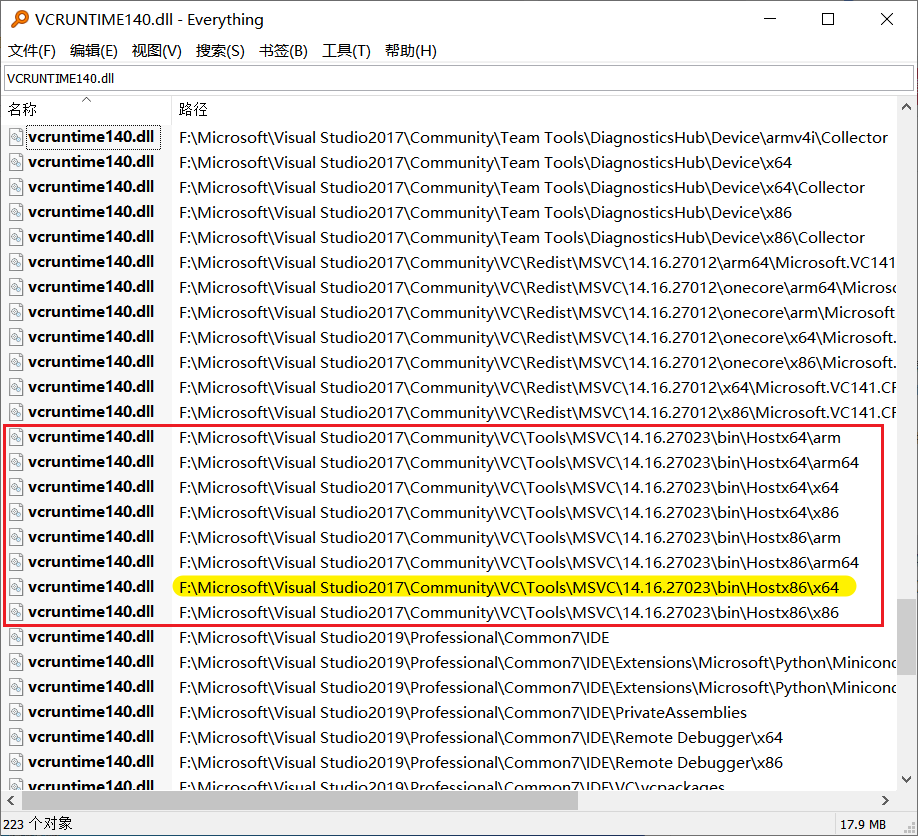This screenshot has height=836, width=918.
Task: Click path ending in bin\Hostx86\x86
Action: pos(509,612)
